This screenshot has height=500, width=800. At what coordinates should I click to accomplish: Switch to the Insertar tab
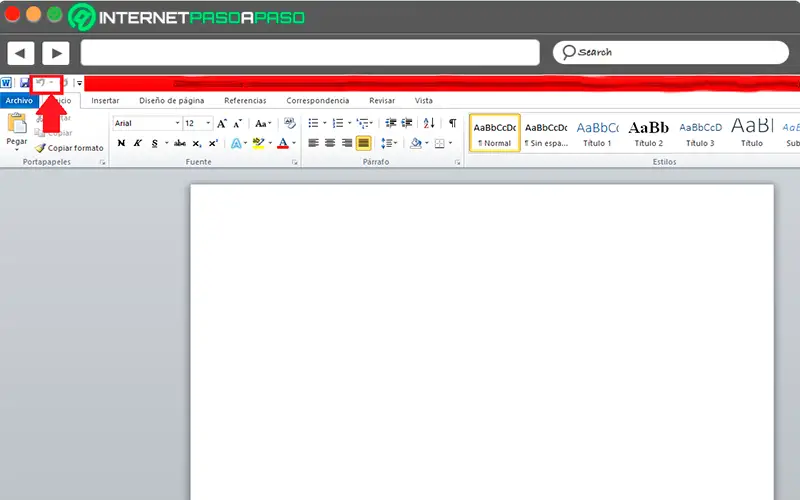[105, 101]
